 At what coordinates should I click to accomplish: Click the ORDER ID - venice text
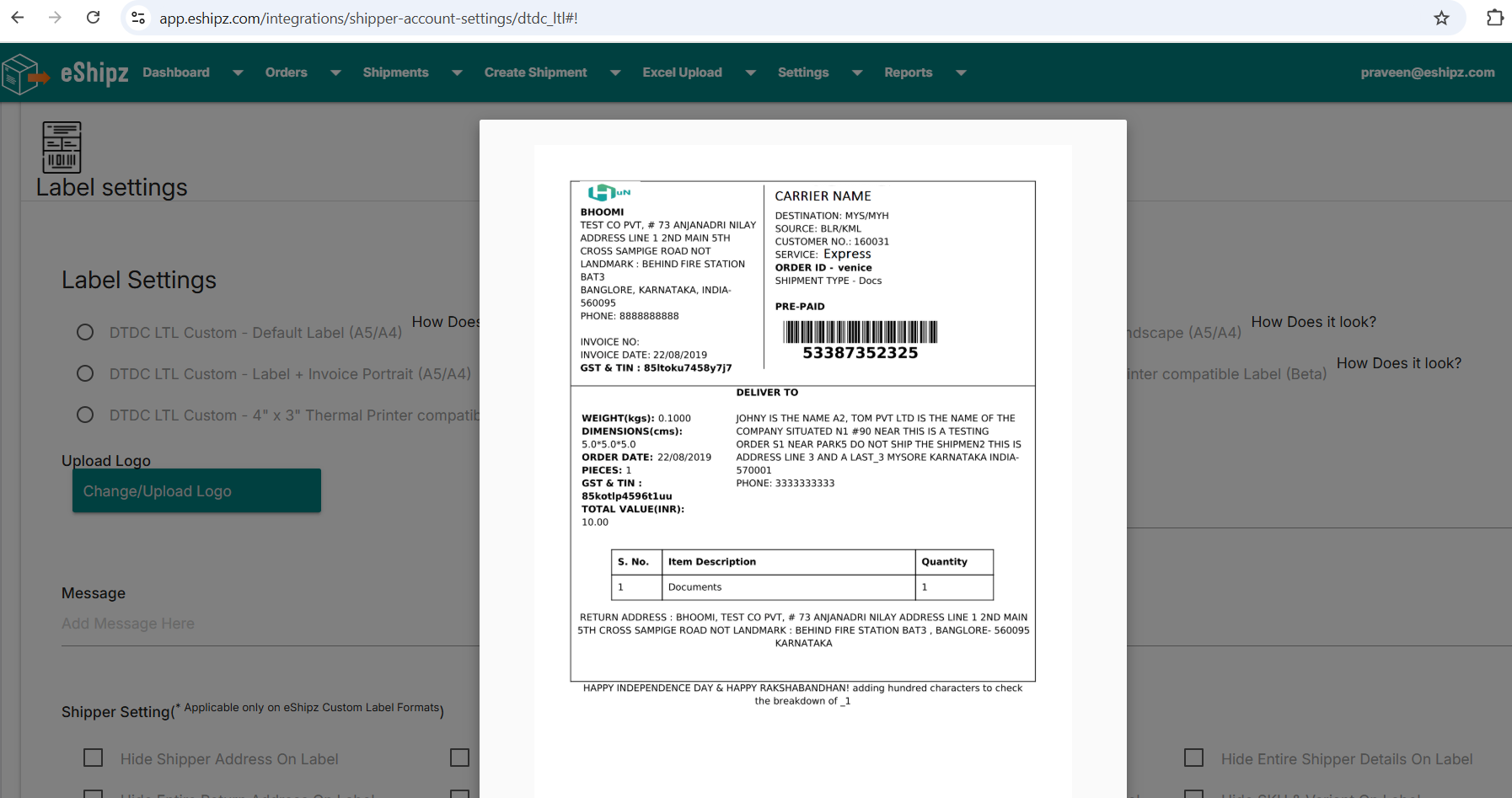(x=823, y=268)
